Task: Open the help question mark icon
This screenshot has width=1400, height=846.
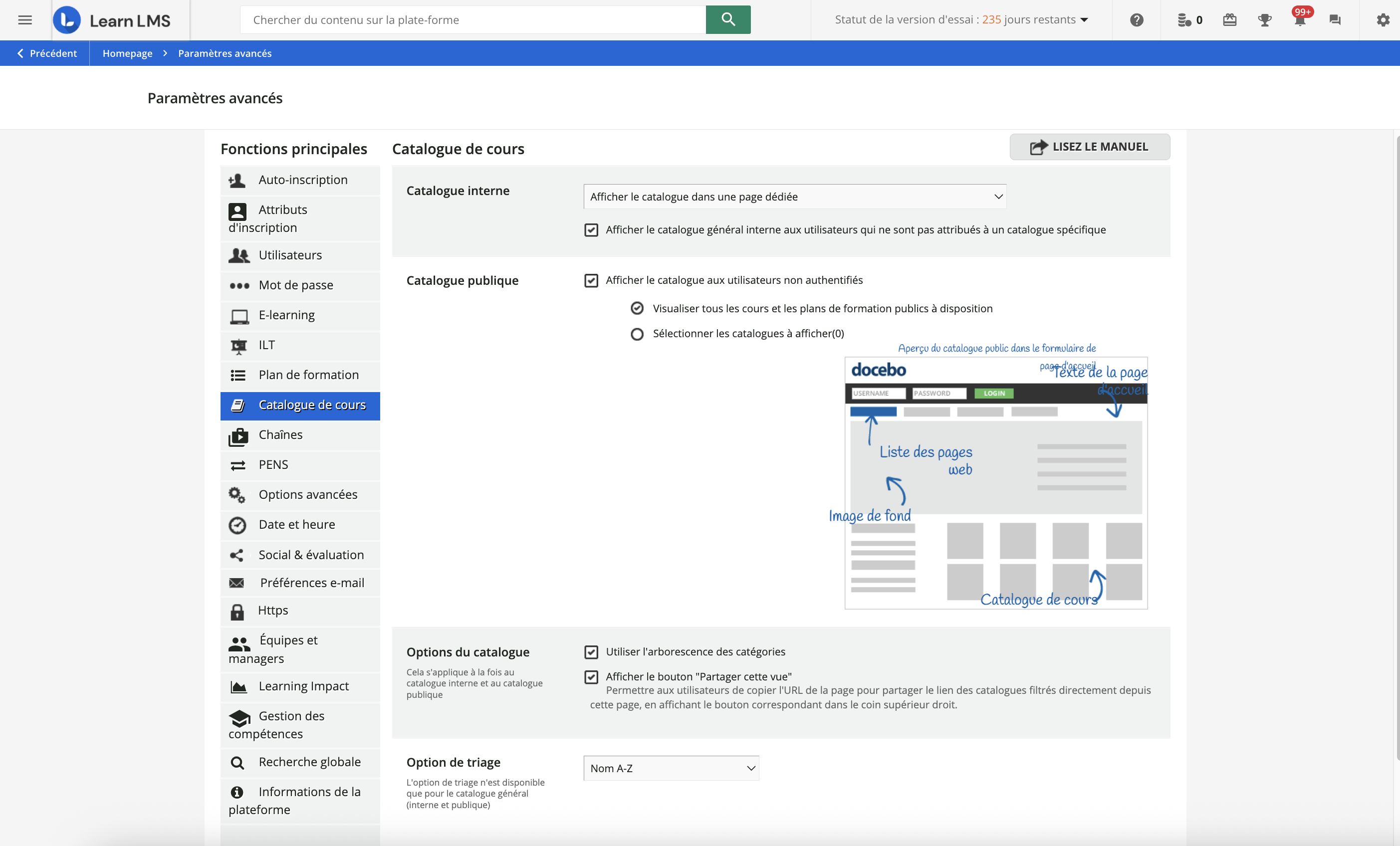Action: (x=1137, y=20)
